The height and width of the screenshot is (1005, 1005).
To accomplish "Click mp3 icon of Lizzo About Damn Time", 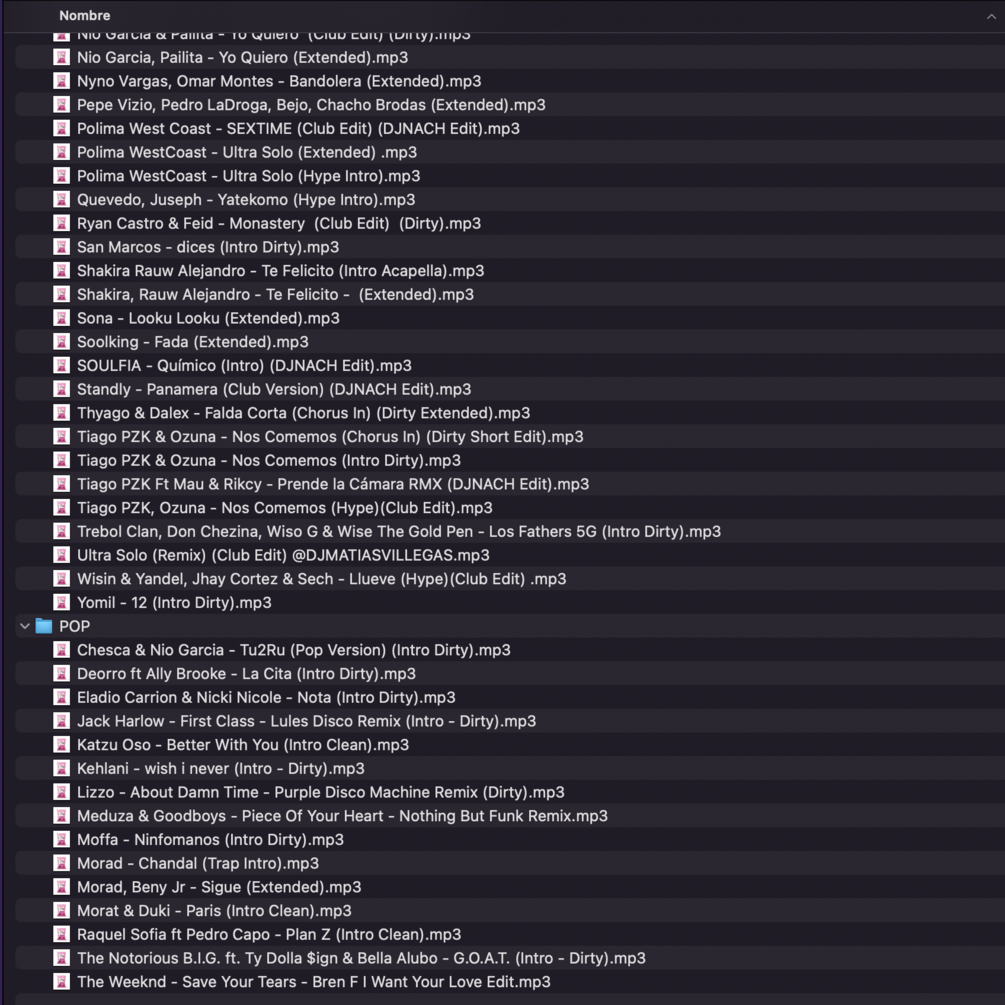I will (x=62, y=793).
